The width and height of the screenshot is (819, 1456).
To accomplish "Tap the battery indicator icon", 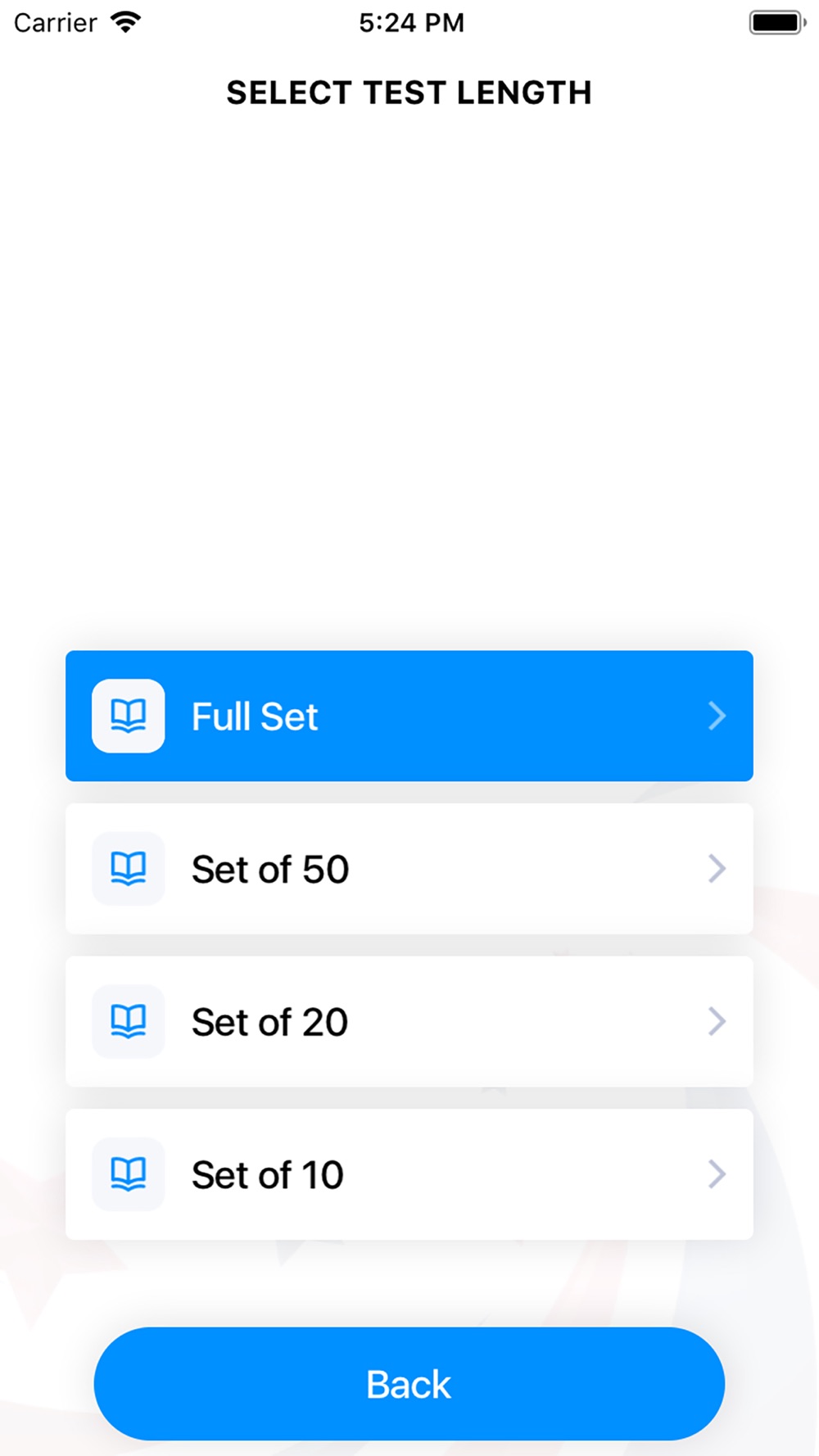I will point(777,22).
